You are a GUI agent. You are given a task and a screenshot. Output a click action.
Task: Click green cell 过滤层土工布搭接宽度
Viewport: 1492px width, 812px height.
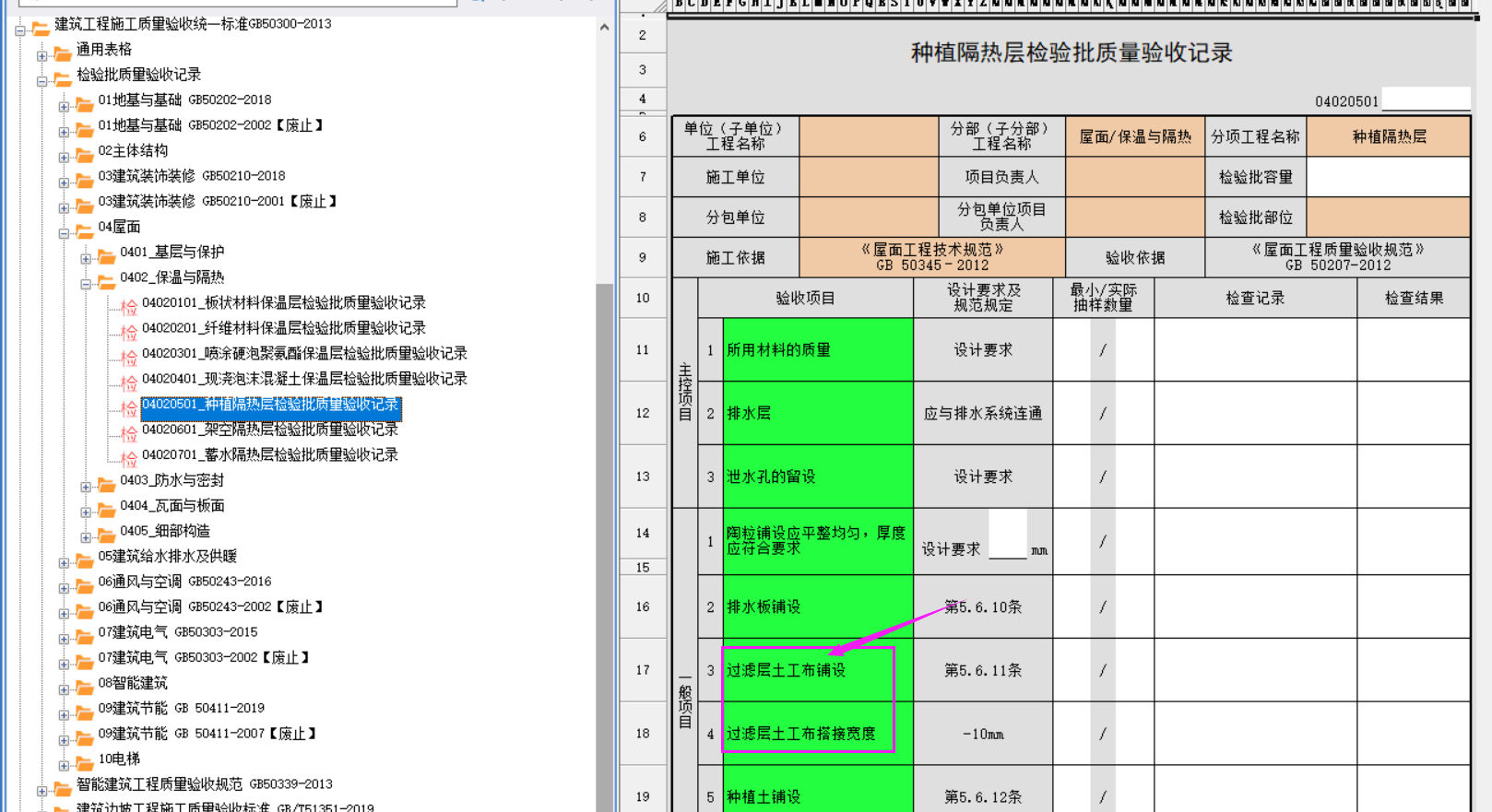click(818, 734)
